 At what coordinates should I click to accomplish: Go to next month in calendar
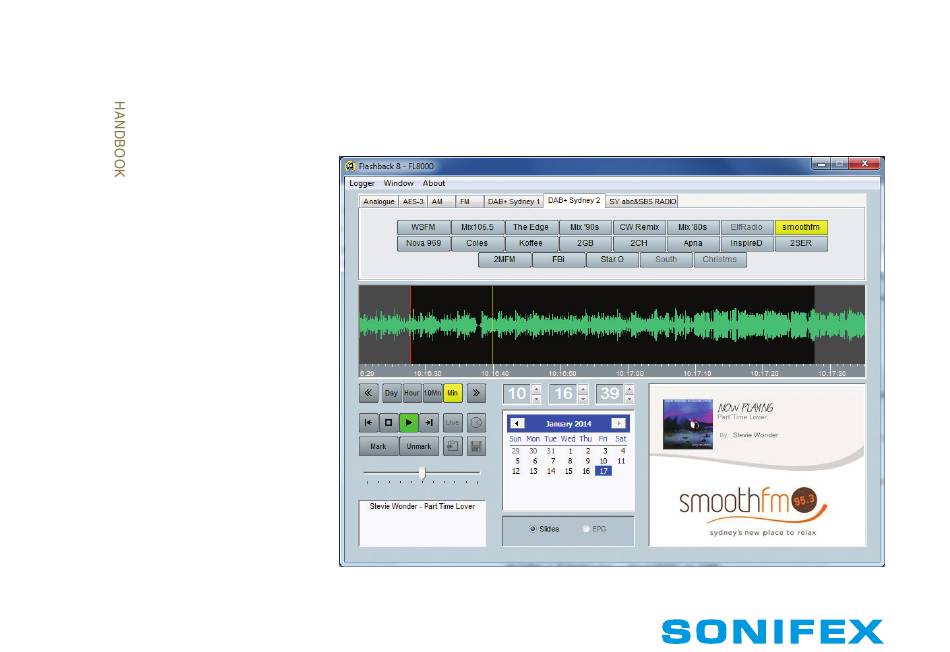618,424
